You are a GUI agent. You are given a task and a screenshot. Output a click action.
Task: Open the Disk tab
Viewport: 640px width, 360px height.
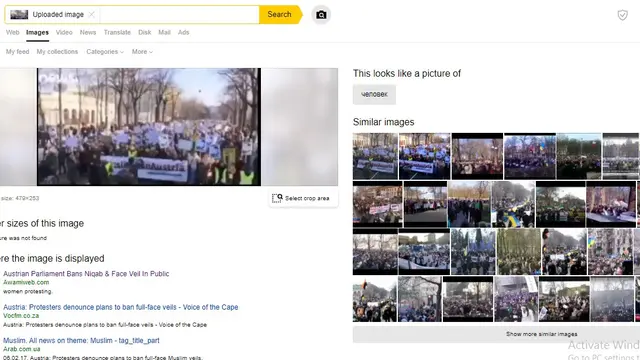[x=144, y=32]
